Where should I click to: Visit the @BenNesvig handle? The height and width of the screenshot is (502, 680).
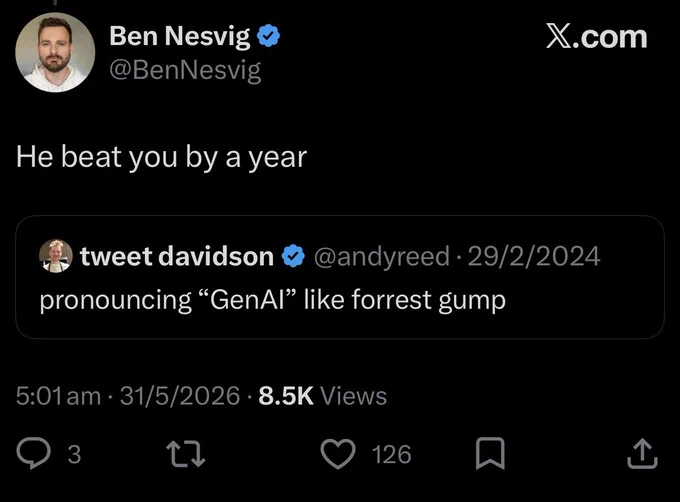coord(185,70)
